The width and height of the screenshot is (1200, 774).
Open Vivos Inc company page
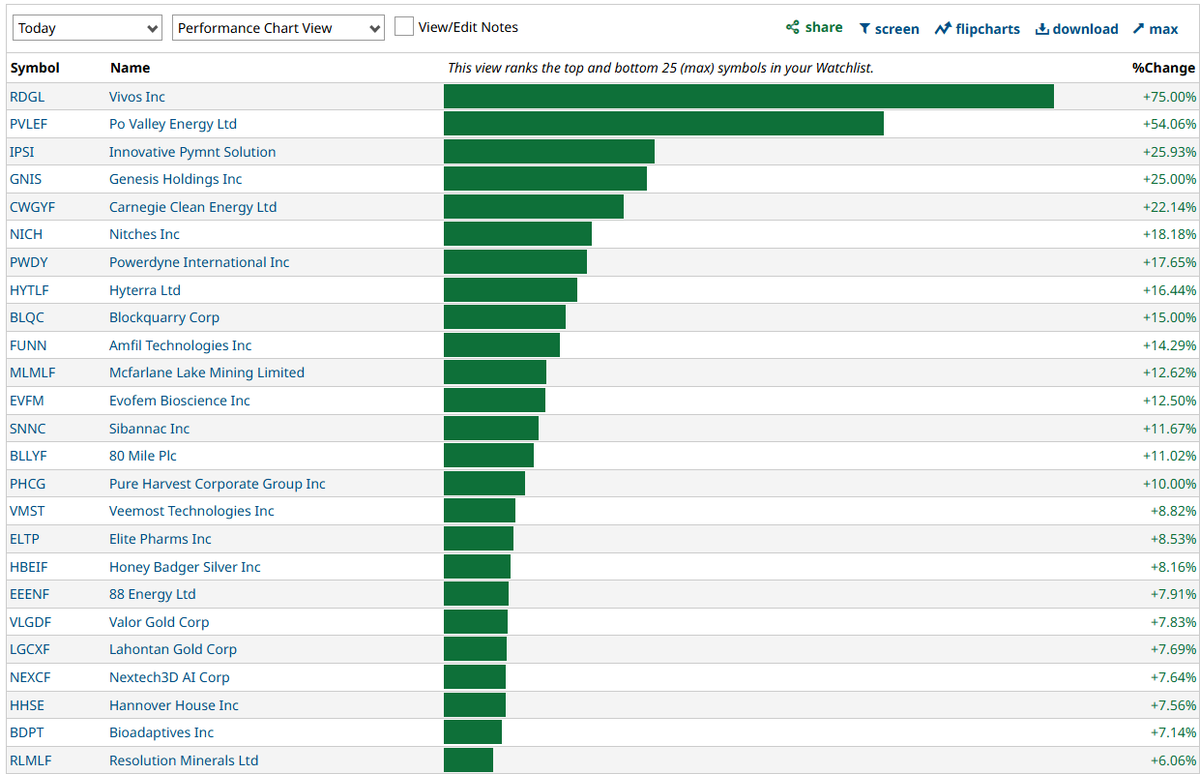click(x=137, y=97)
